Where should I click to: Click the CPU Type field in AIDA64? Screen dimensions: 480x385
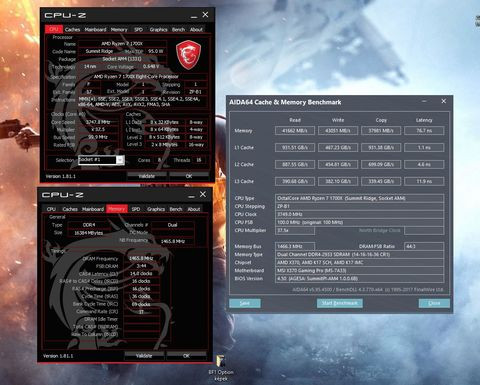click(359, 198)
